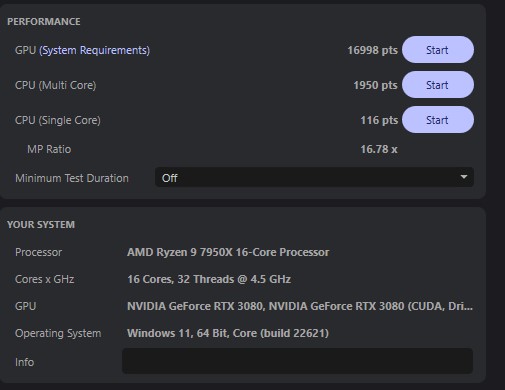Select the Single Core score 116 pts
The height and width of the screenshot is (390, 505).
[379, 120]
